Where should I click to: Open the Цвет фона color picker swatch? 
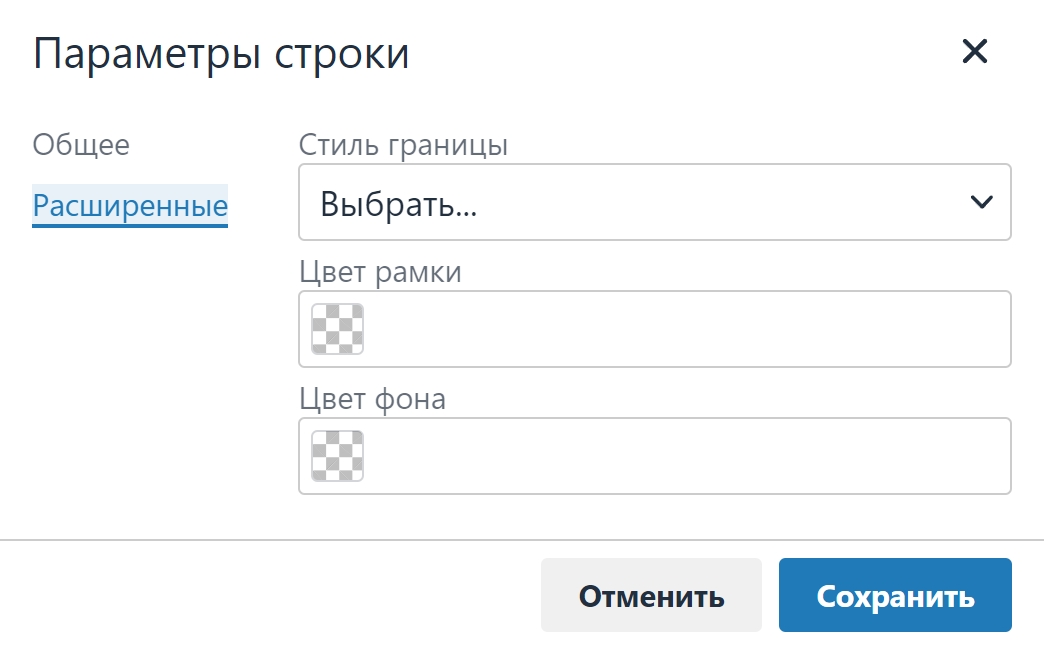point(338,456)
